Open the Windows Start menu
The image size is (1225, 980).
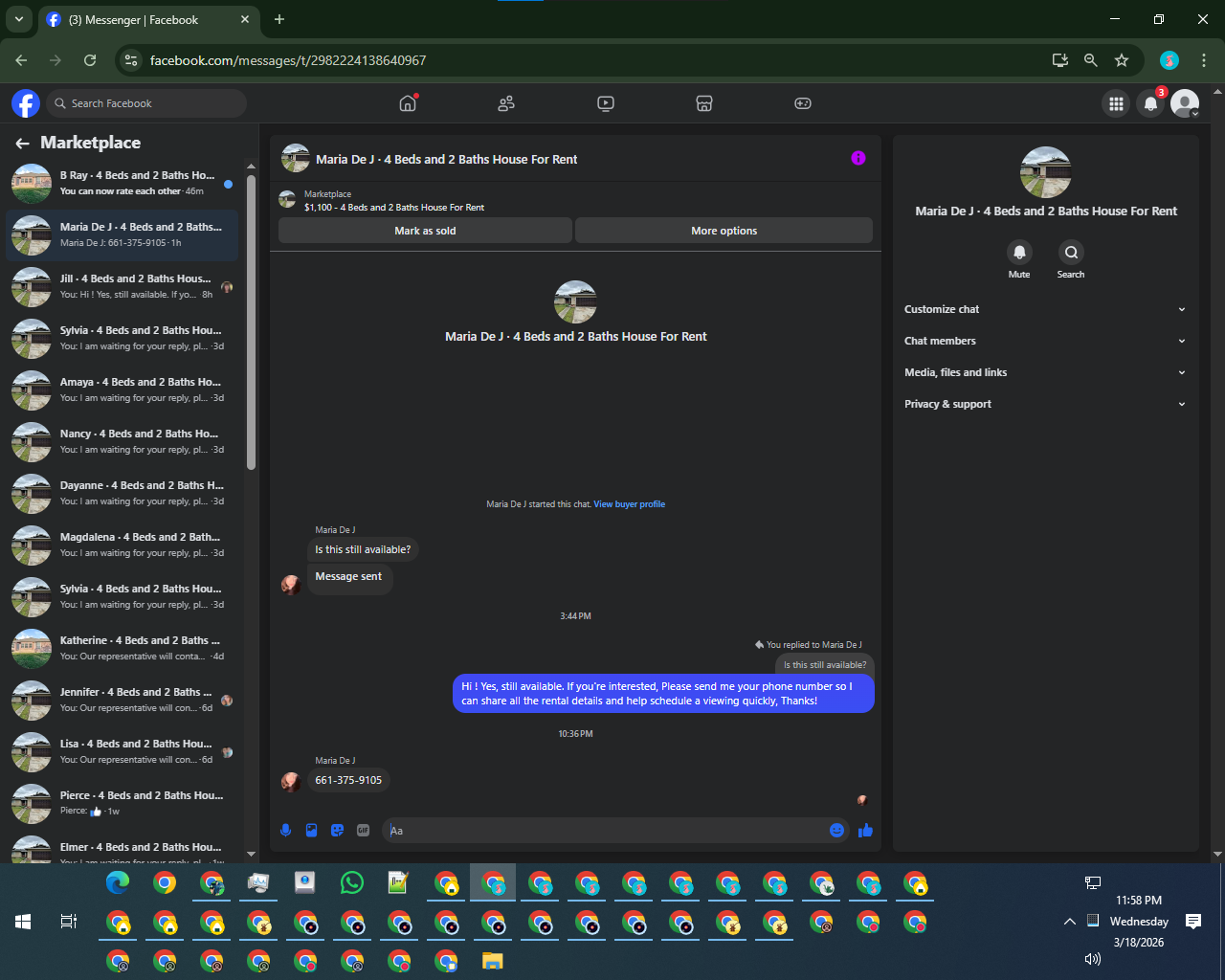tap(24, 922)
